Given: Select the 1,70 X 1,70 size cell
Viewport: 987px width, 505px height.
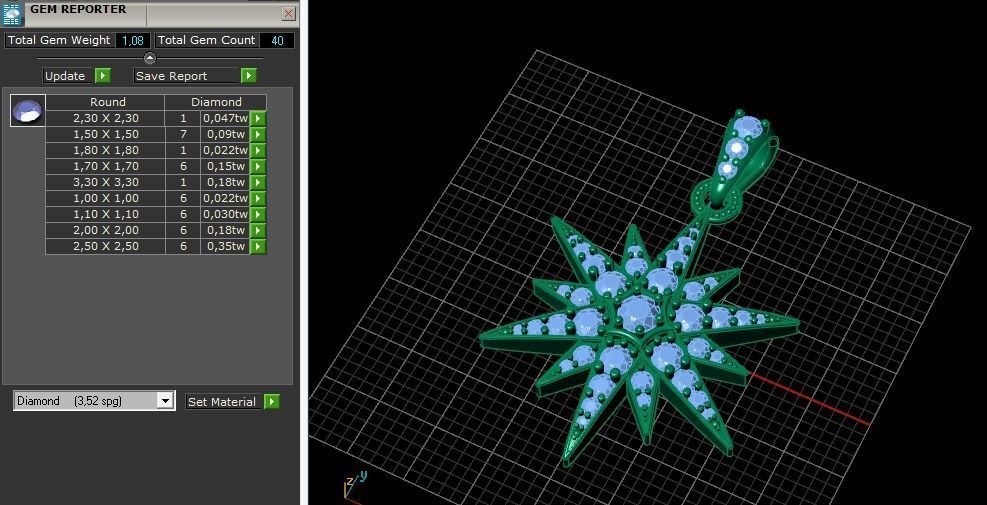Looking at the screenshot, I should tap(106, 166).
